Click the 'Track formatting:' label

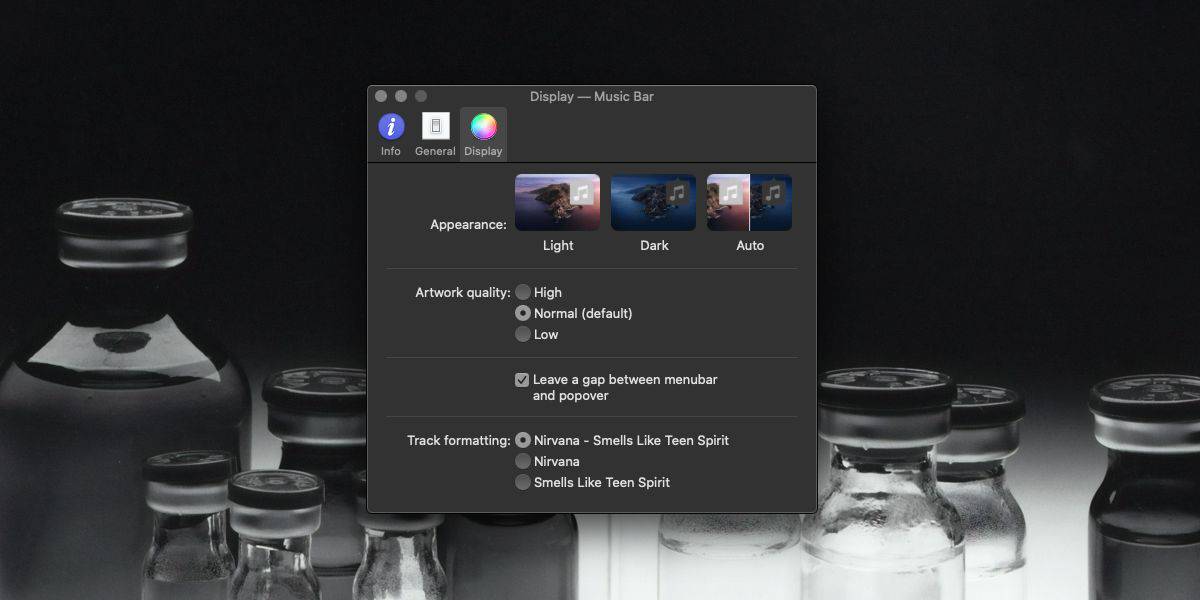click(x=459, y=440)
